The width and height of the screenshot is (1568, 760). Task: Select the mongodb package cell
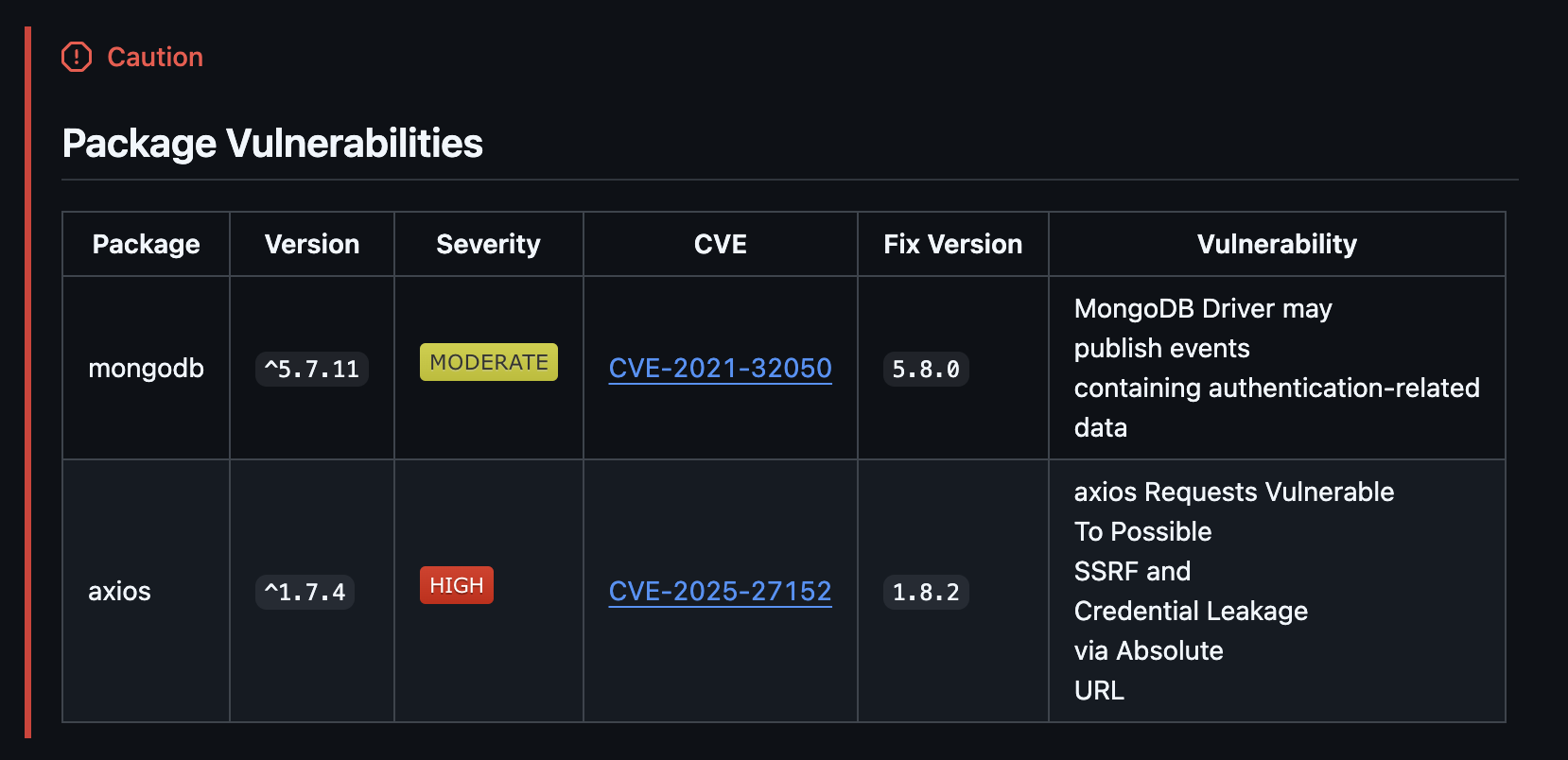[x=146, y=368]
